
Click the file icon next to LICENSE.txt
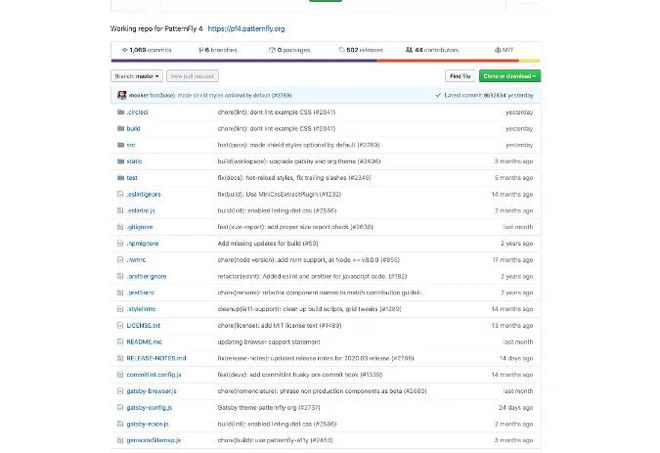[x=121, y=325]
